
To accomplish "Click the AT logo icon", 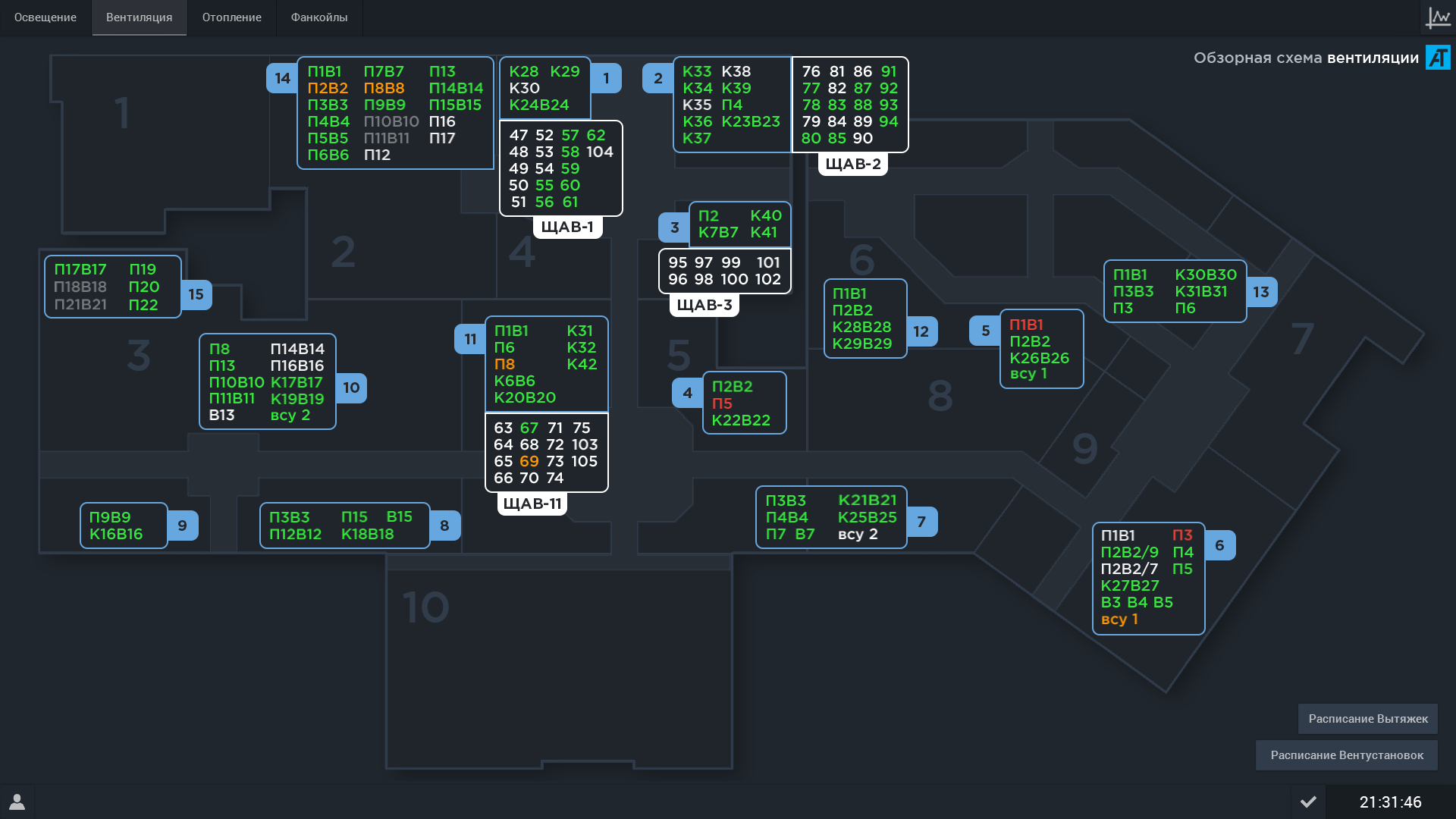I will 1438,58.
